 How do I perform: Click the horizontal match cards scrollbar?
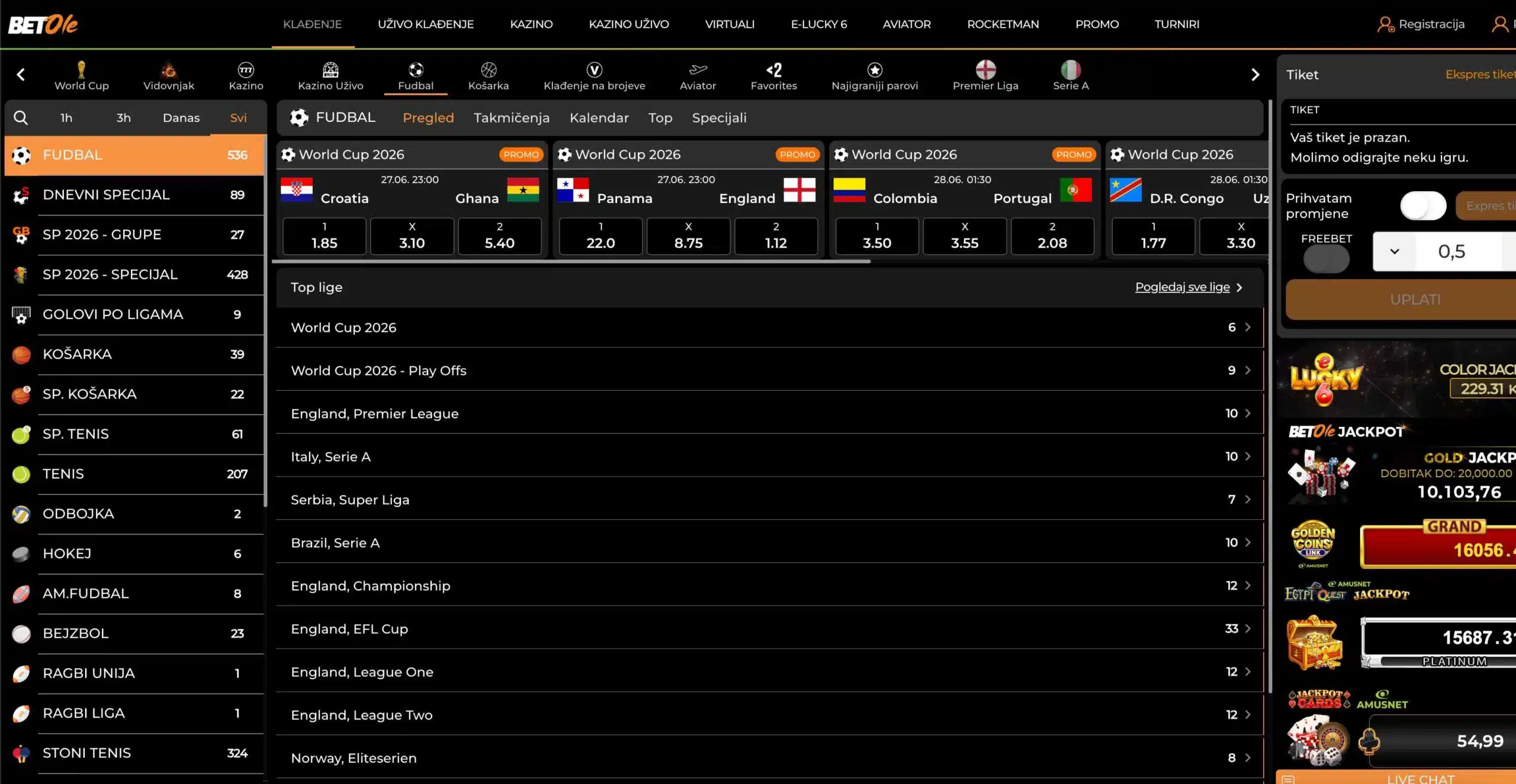[x=571, y=261]
